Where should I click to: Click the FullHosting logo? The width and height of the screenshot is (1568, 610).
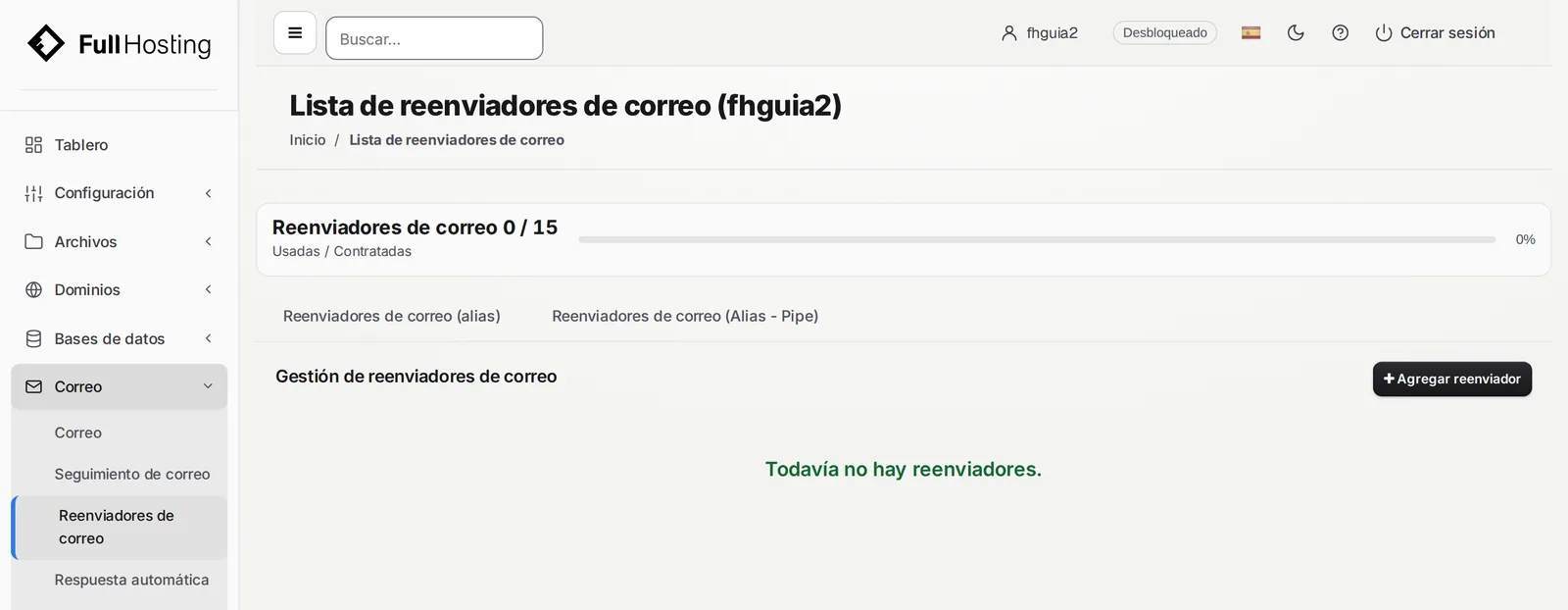coord(120,44)
